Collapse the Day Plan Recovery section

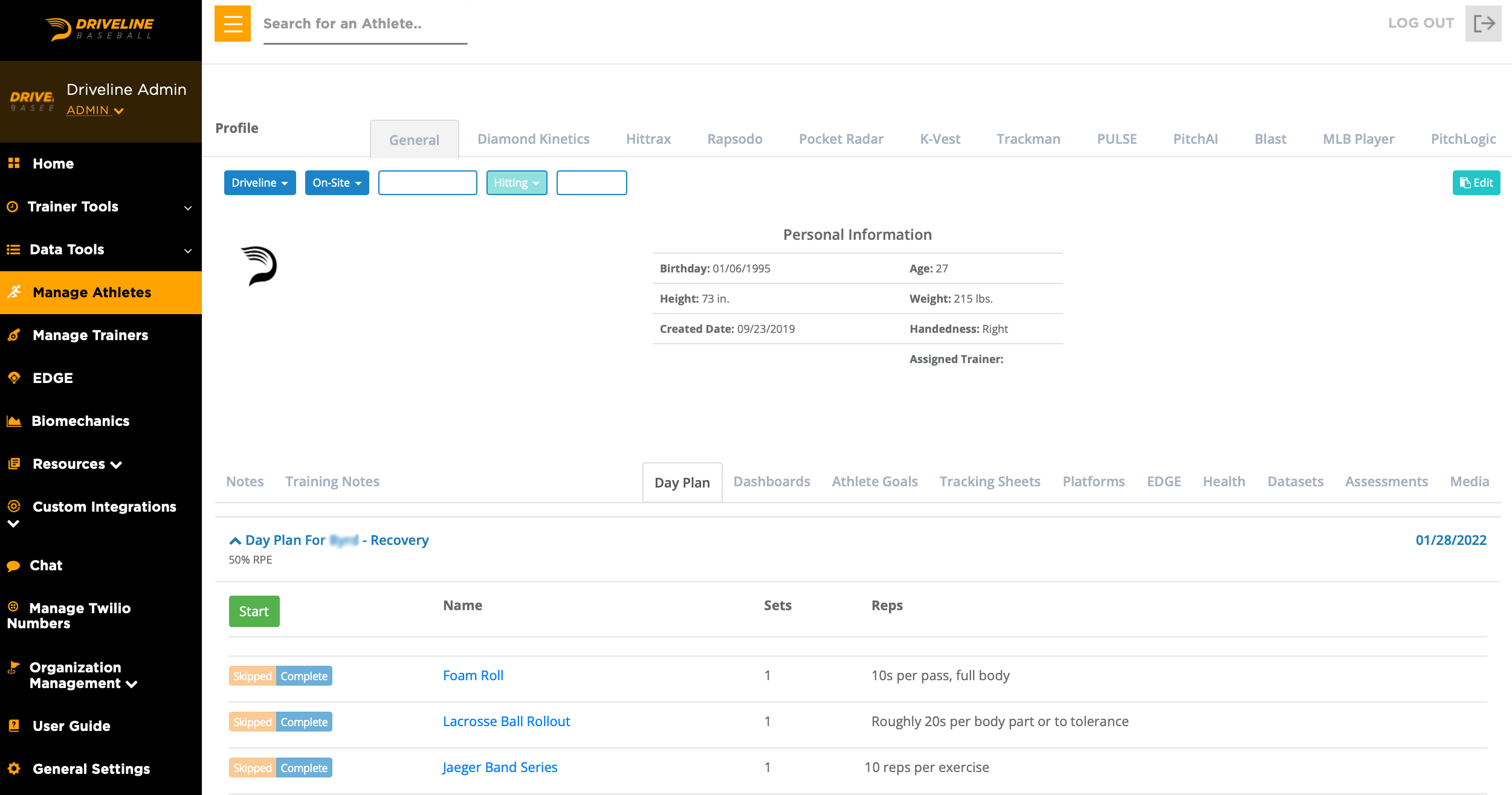coord(235,540)
